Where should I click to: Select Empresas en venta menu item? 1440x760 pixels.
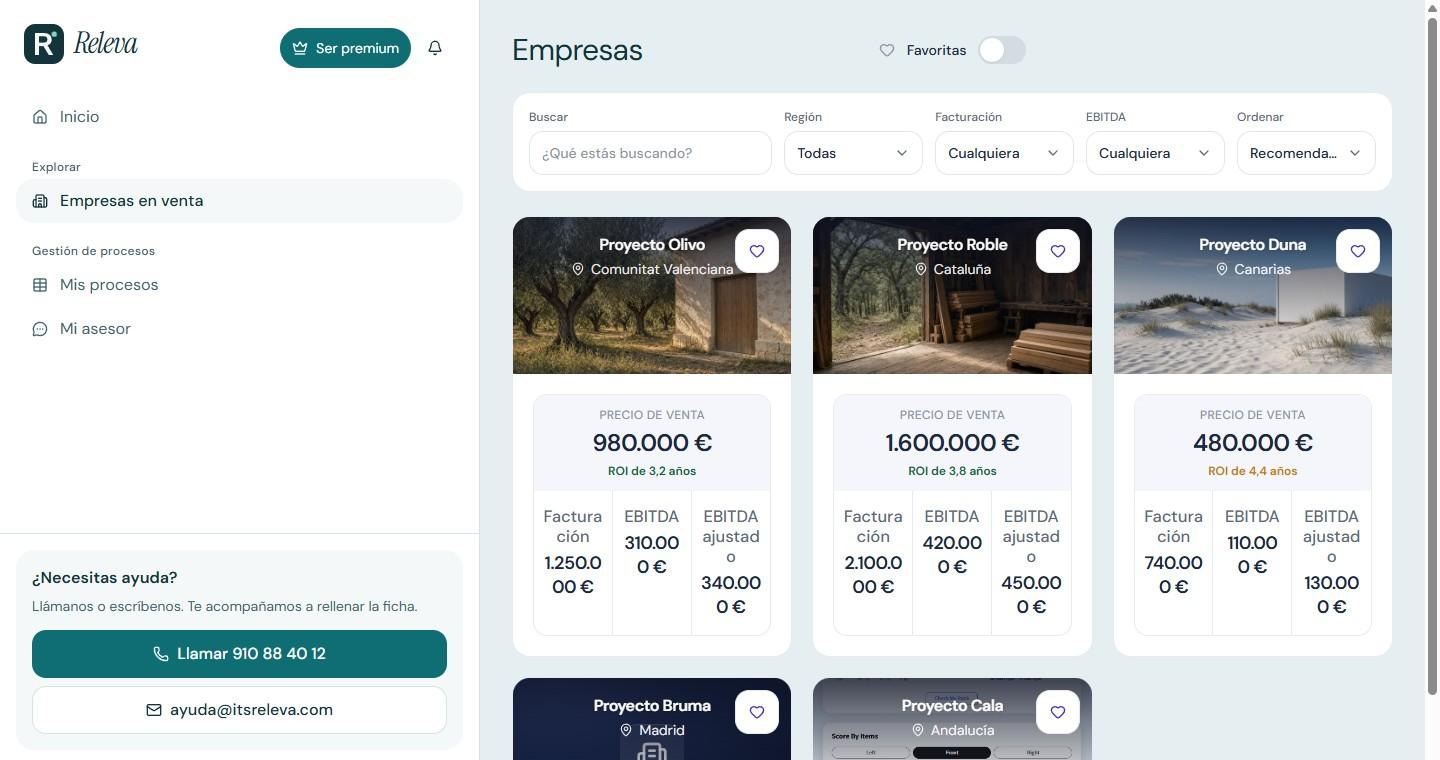pos(239,201)
